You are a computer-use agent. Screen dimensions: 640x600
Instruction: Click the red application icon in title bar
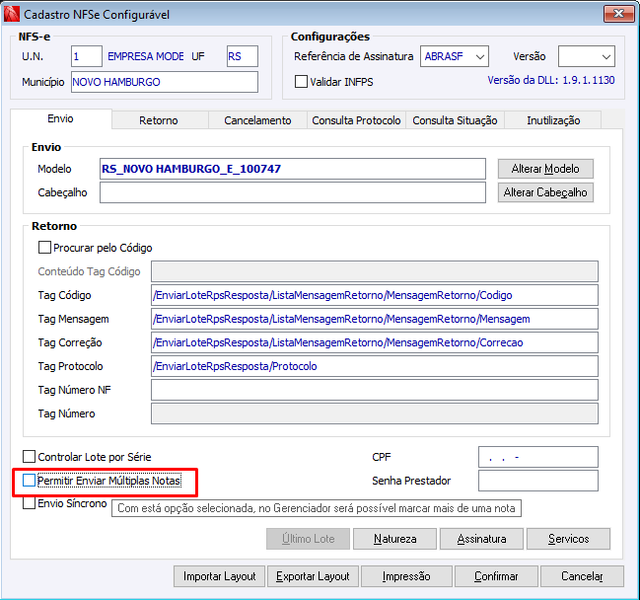click(x=11, y=14)
